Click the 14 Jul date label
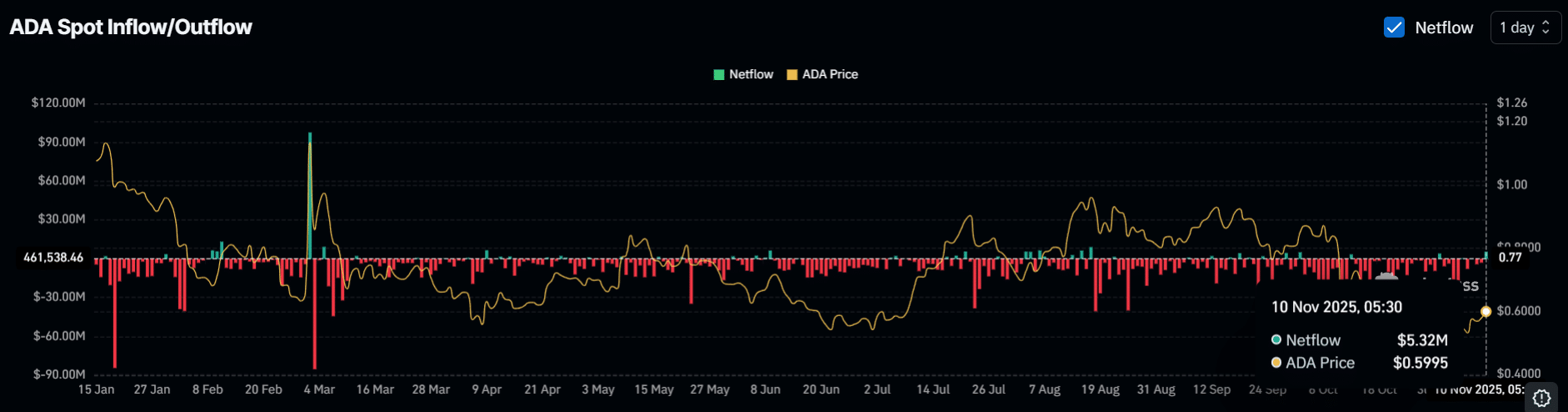The height and width of the screenshot is (412, 1568). pyautogui.click(x=933, y=389)
